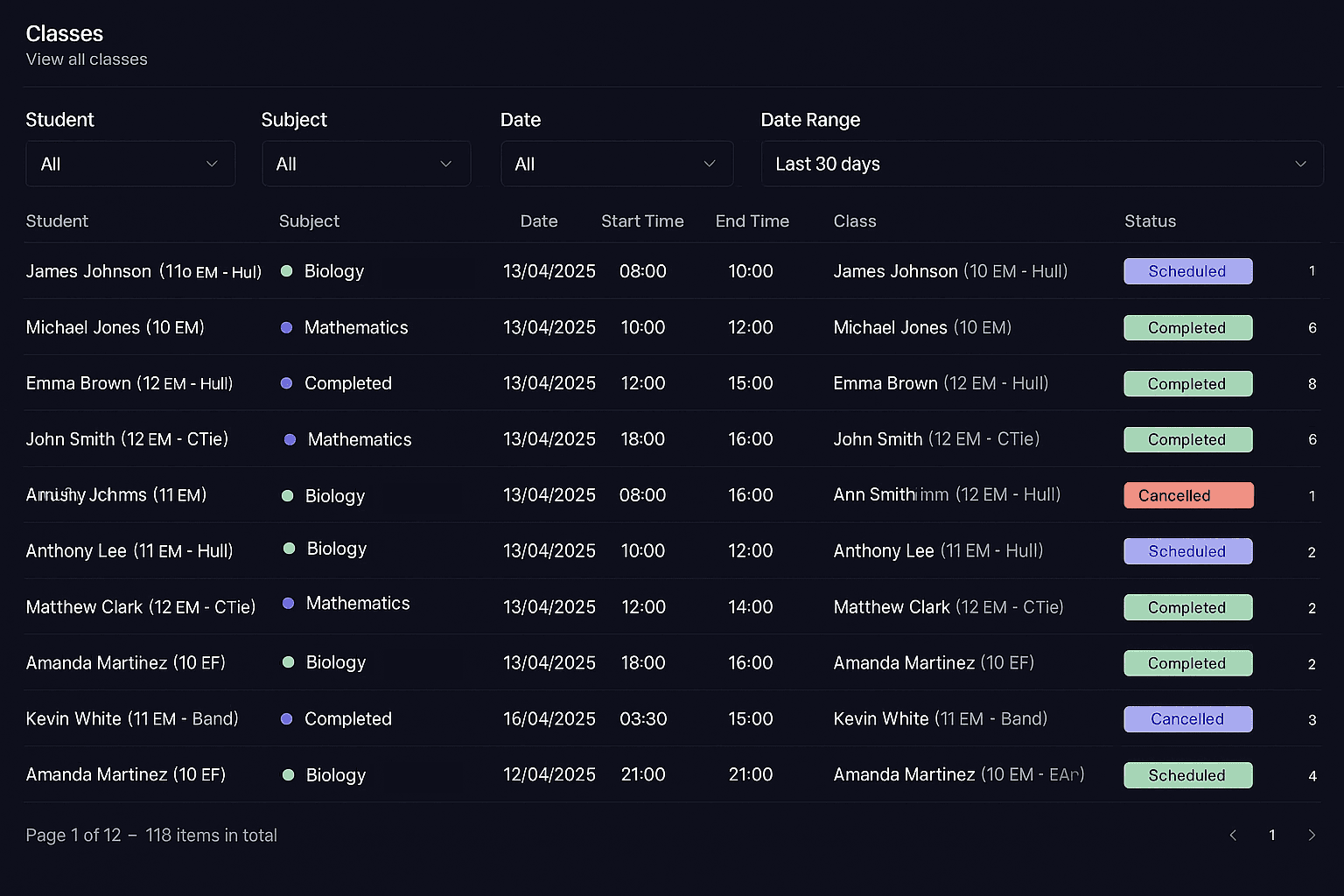1344x896 pixels.
Task: Click green Biology dot in James Johnson row
Action: [286, 271]
